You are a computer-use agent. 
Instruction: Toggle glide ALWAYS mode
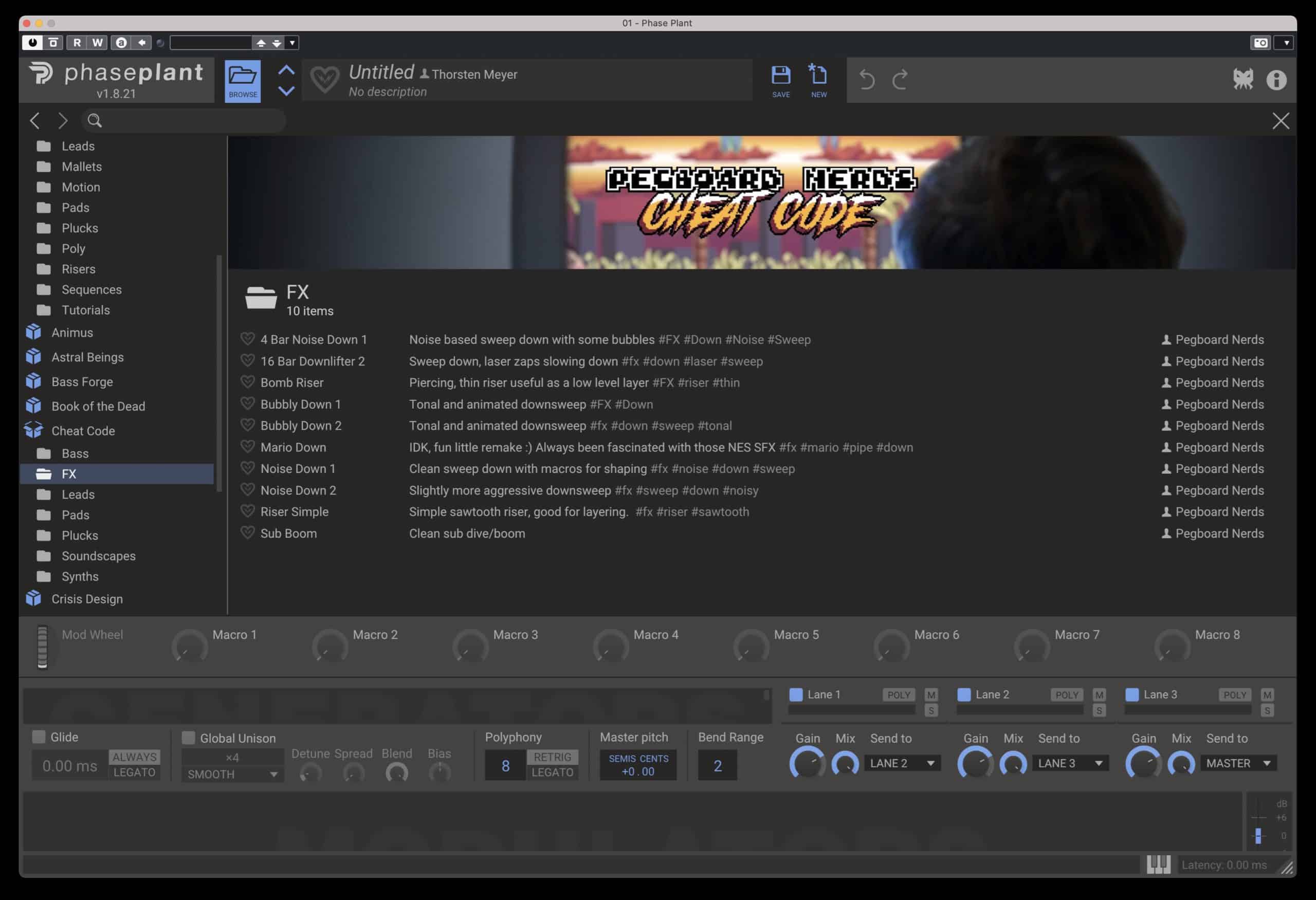pos(134,757)
